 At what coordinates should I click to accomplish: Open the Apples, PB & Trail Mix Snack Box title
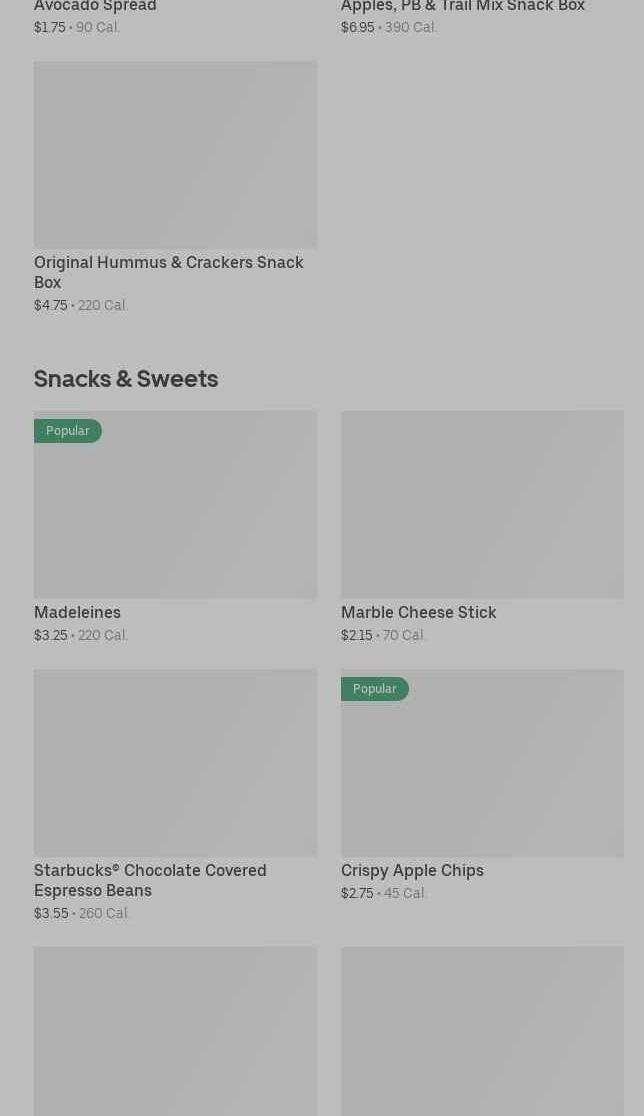click(x=463, y=7)
